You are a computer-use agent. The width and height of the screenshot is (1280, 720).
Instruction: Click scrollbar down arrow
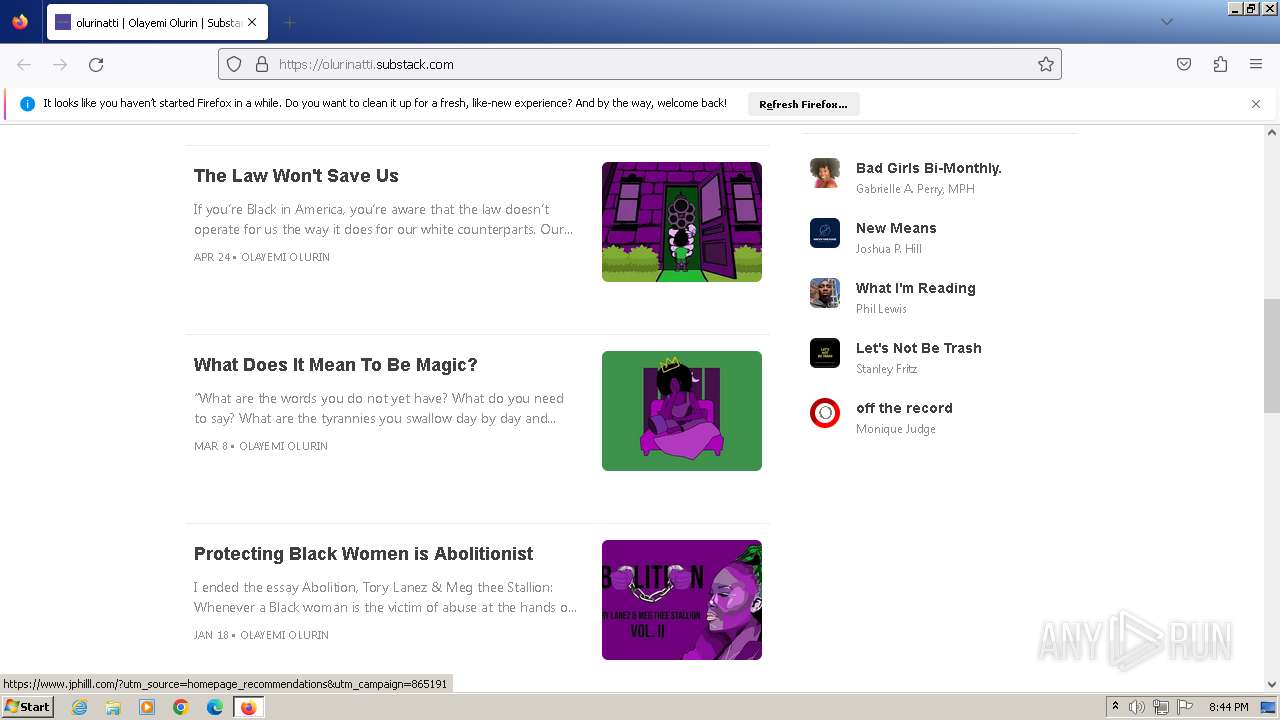tap(1272, 684)
